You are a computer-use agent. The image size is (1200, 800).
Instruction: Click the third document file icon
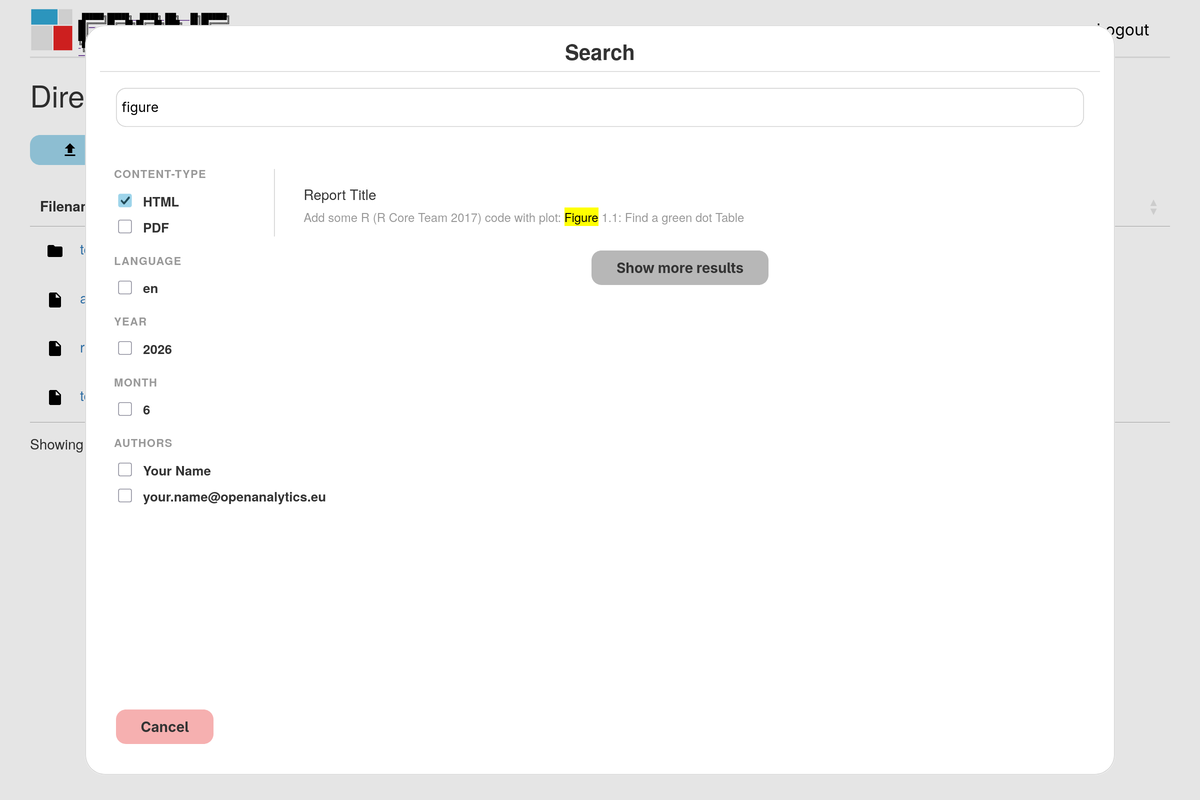click(x=55, y=397)
